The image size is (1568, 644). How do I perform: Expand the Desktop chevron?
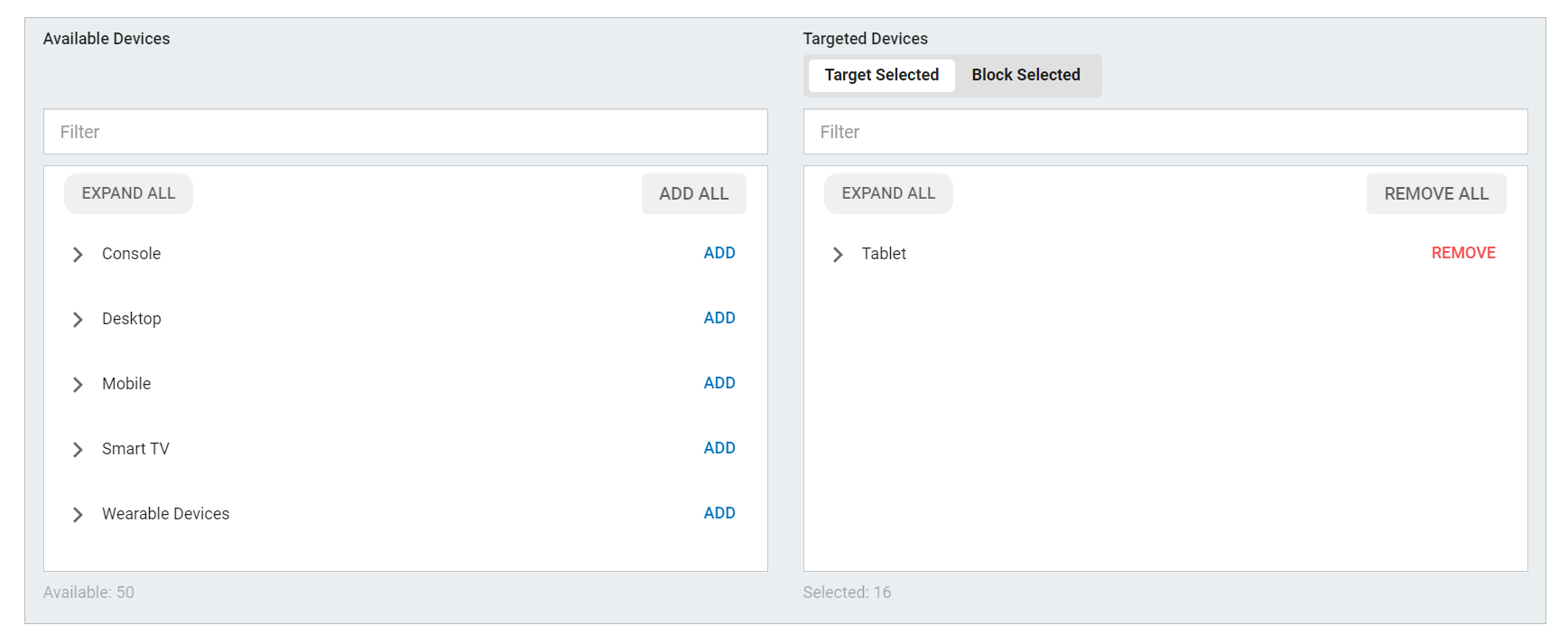(78, 320)
